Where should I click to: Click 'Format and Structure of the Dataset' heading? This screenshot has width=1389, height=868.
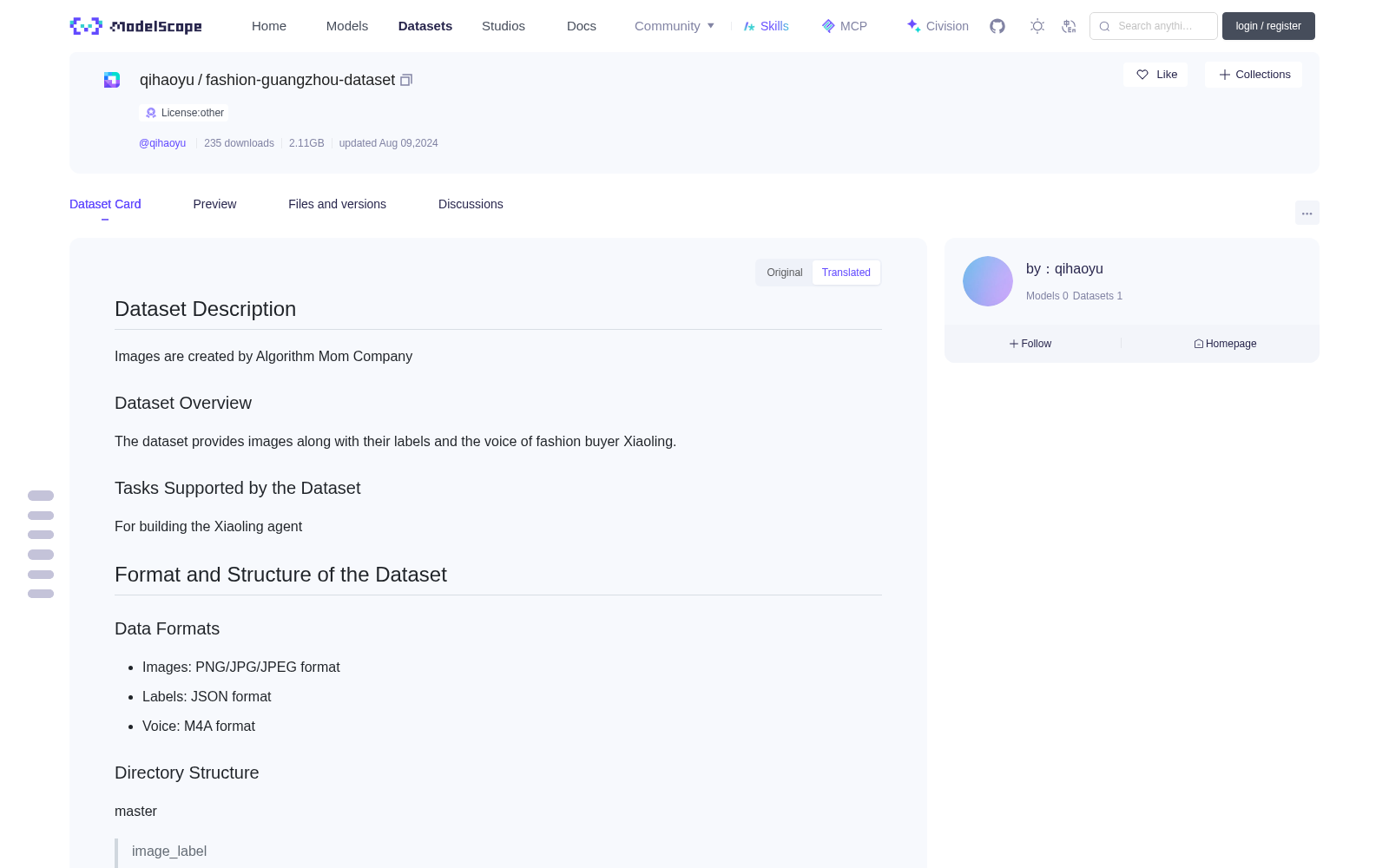pyautogui.click(x=280, y=575)
